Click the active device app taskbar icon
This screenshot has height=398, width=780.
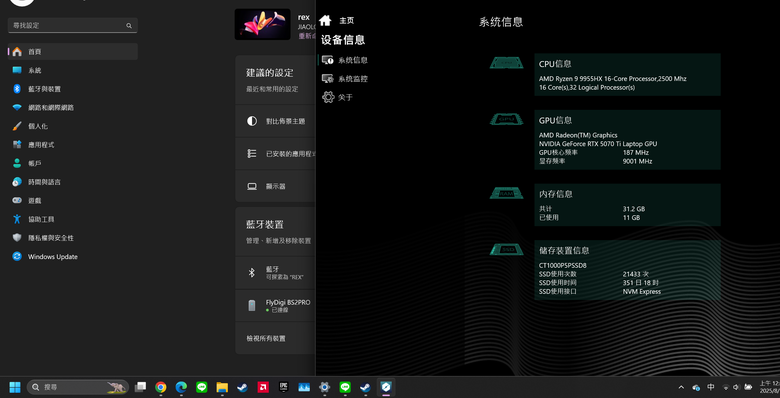coord(386,387)
